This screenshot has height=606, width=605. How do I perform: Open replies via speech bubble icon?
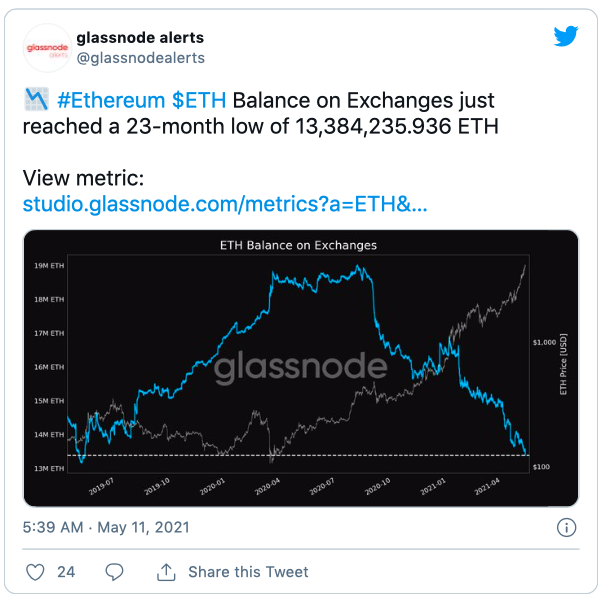click(x=114, y=572)
